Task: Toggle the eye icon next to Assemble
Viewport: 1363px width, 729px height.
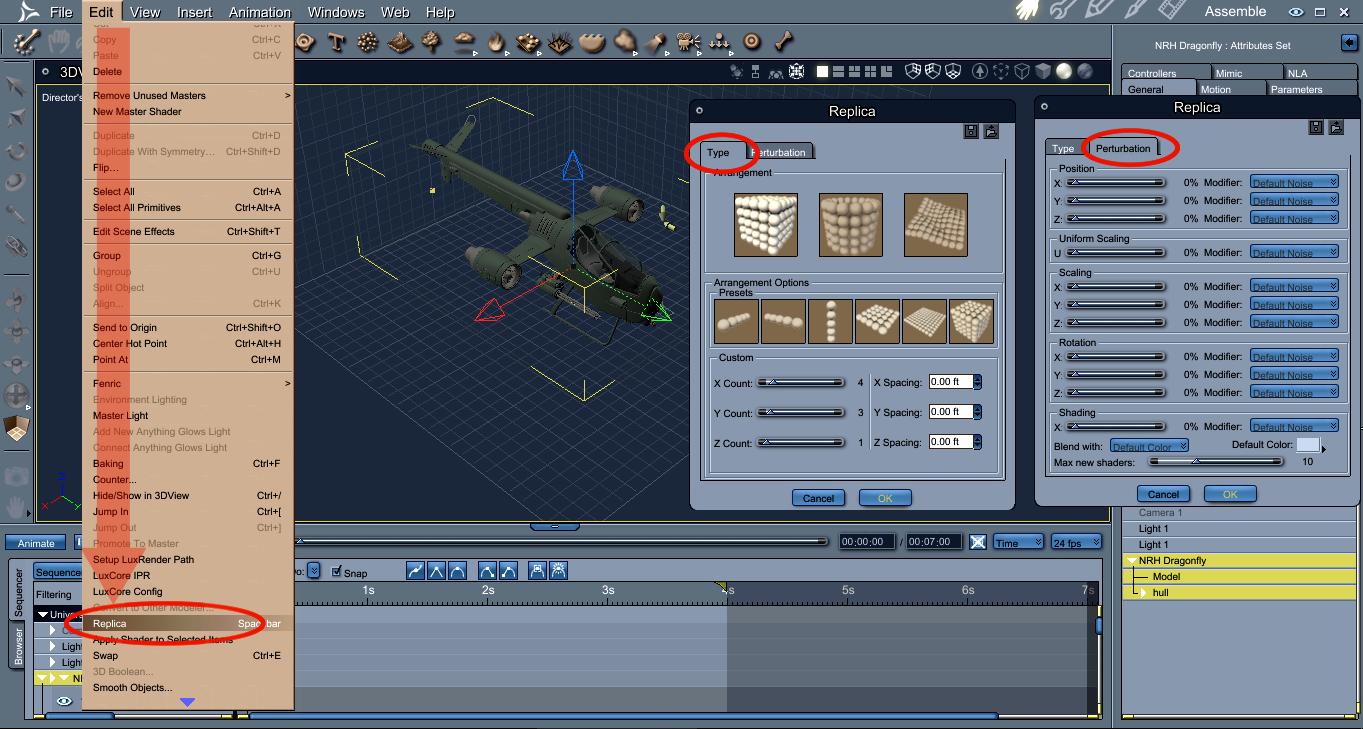Action: (1296, 12)
